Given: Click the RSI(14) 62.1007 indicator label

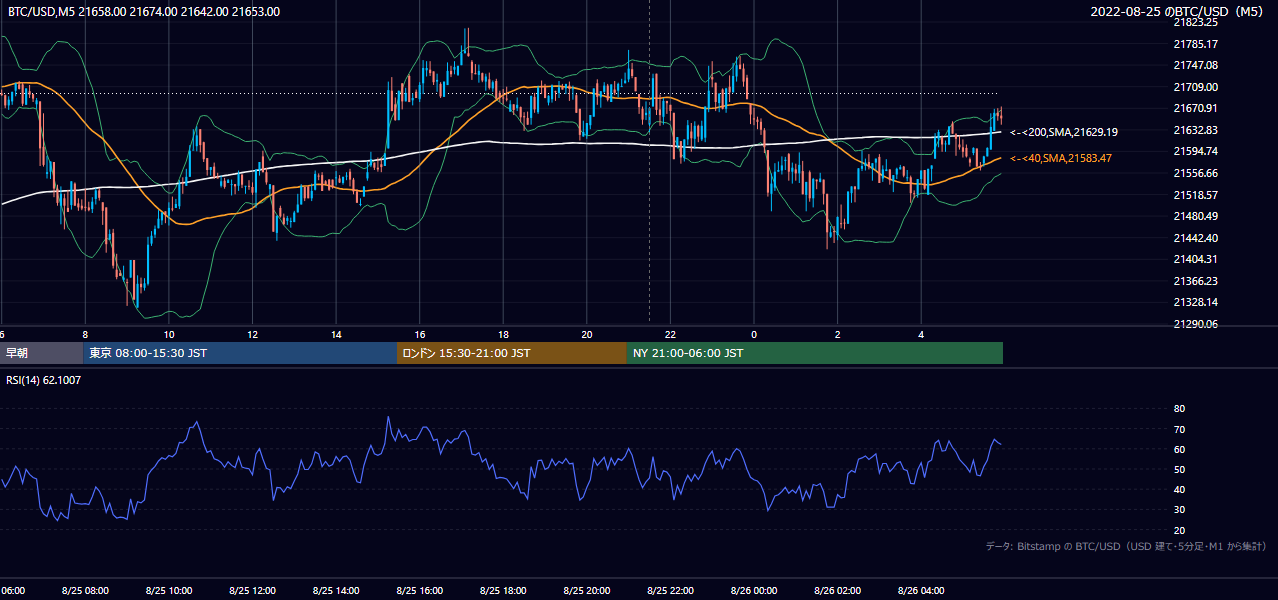Looking at the screenshot, I should [x=45, y=380].
